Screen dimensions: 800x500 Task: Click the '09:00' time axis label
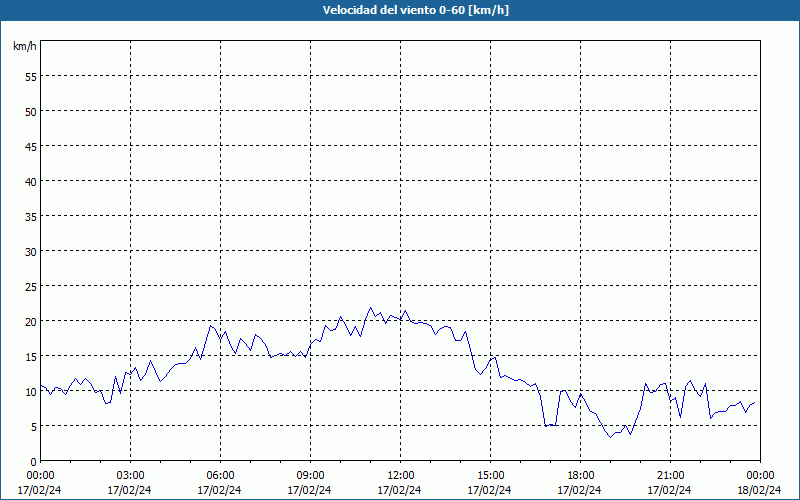coord(310,476)
